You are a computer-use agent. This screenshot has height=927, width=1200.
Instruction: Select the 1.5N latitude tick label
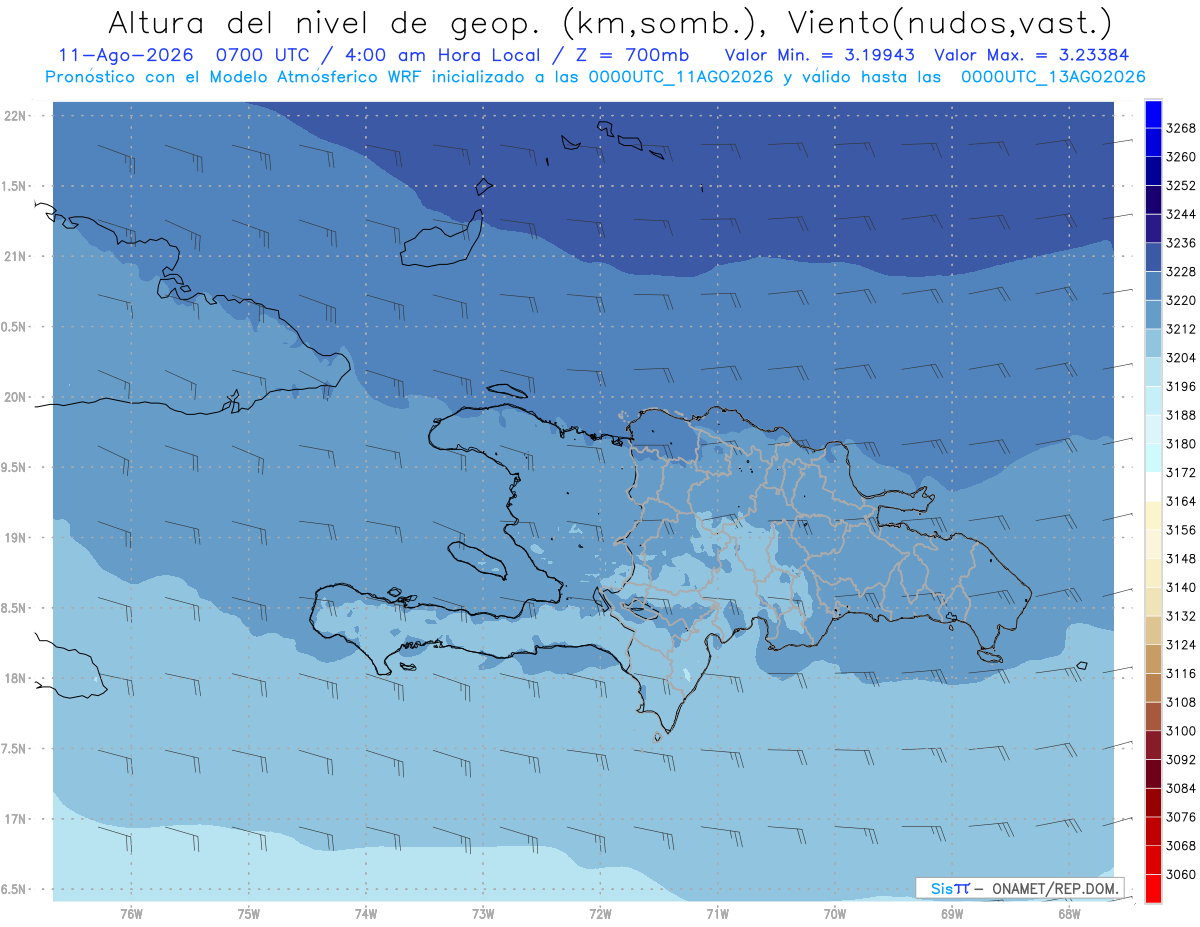click(x=15, y=187)
